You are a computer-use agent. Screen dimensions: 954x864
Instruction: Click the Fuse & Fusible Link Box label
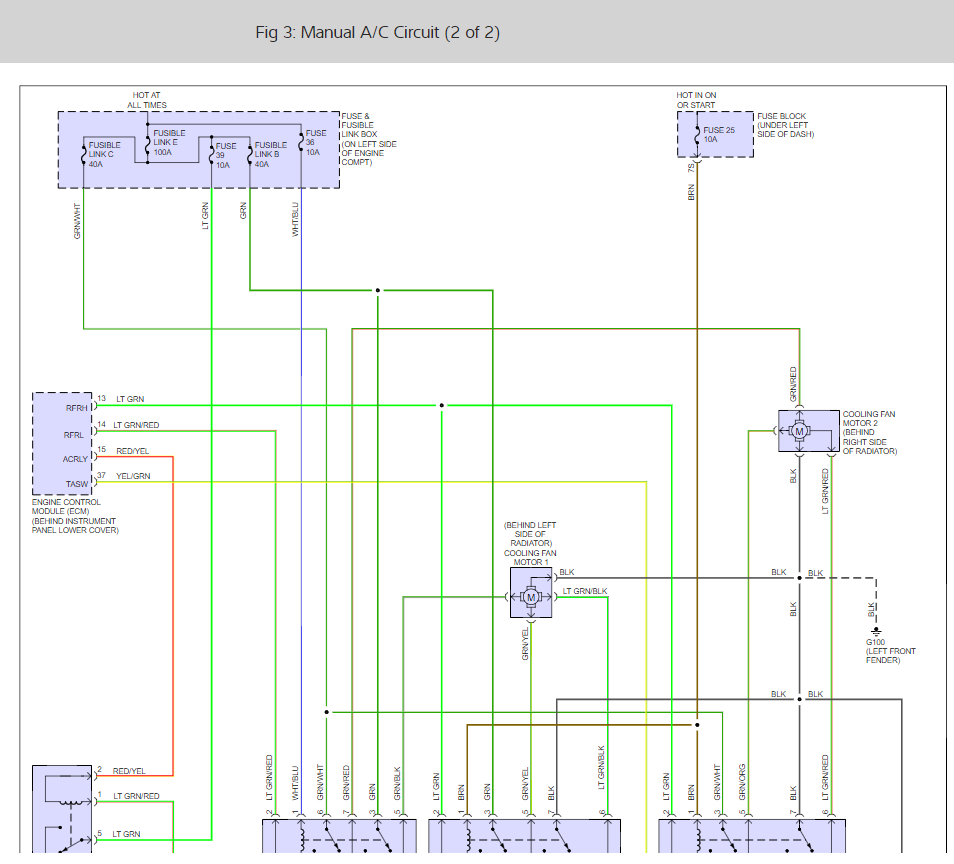[x=368, y=139]
